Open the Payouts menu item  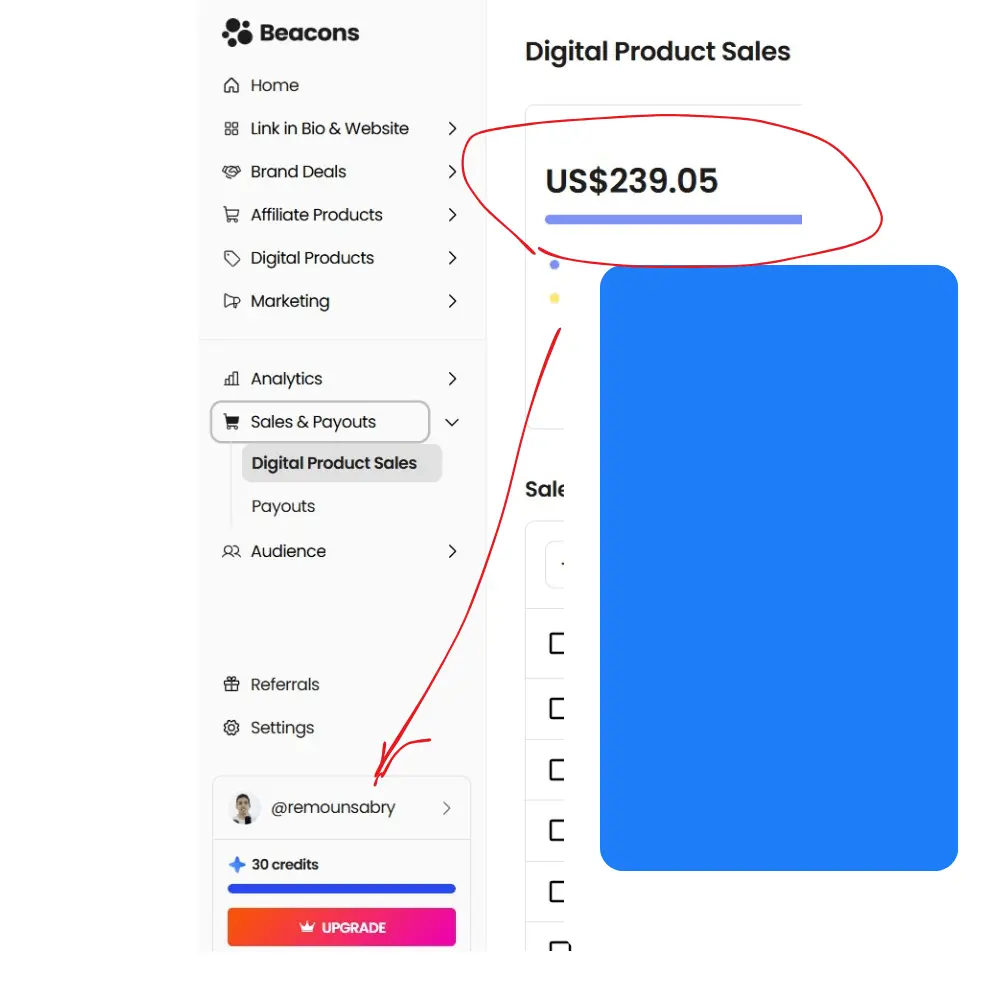coord(283,506)
